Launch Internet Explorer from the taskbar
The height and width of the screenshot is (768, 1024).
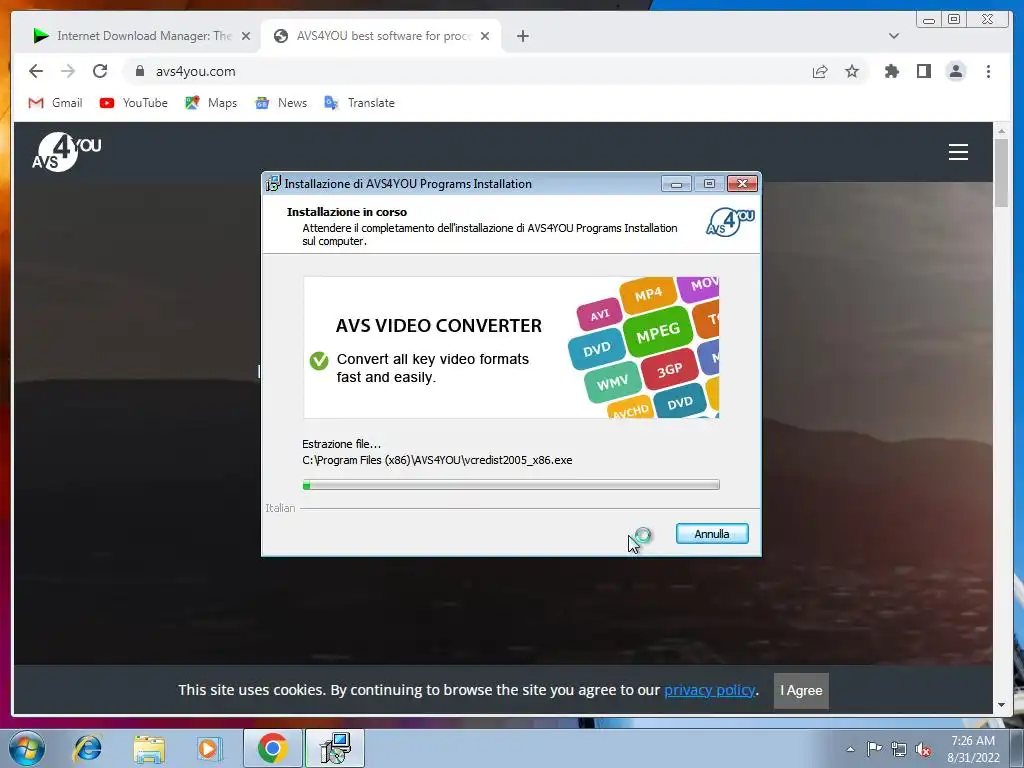pos(88,748)
